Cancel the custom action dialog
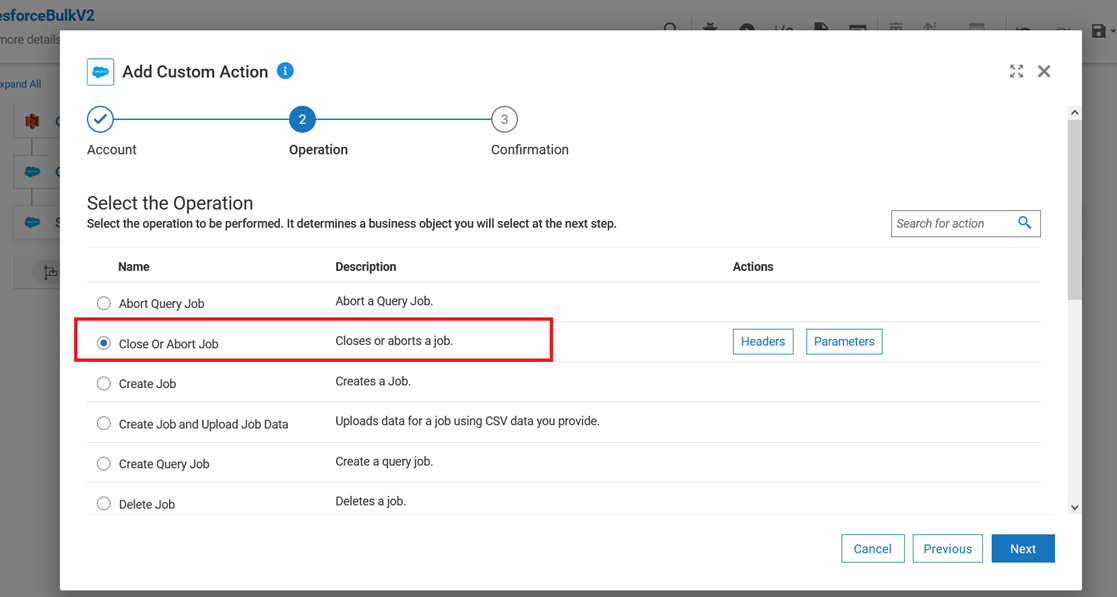 click(872, 549)
